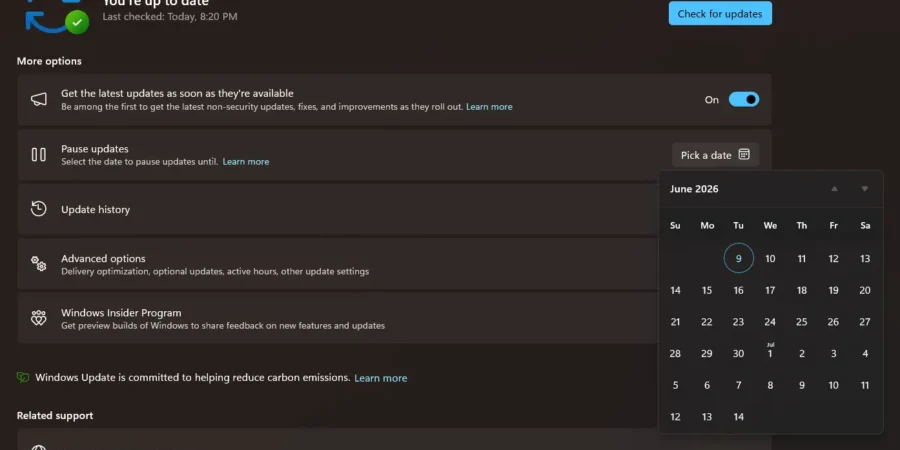Viewport: 900px width, 450px height.
Task: Click the green leaf carbon emissions icon
Action: (x=23, y=377)
